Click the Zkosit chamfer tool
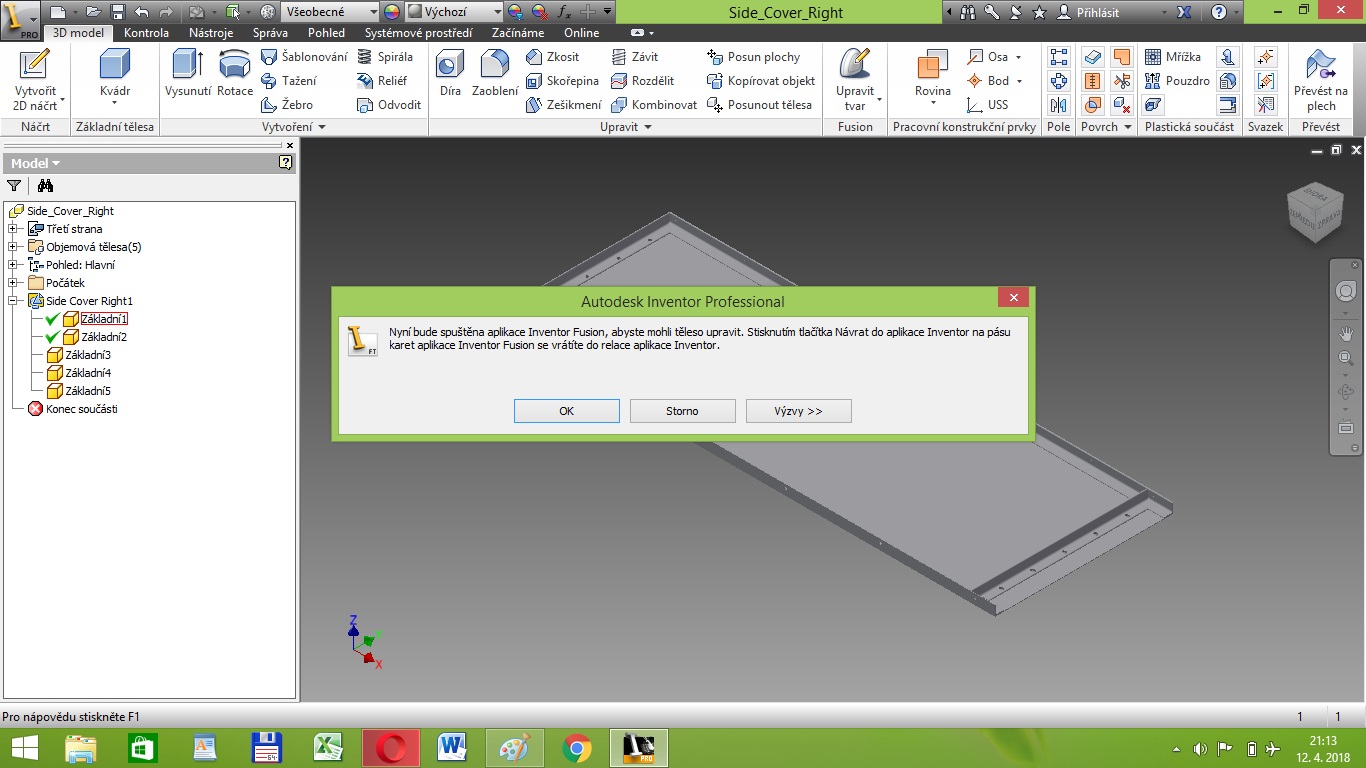1366x768 pixels. click(553, 57)
